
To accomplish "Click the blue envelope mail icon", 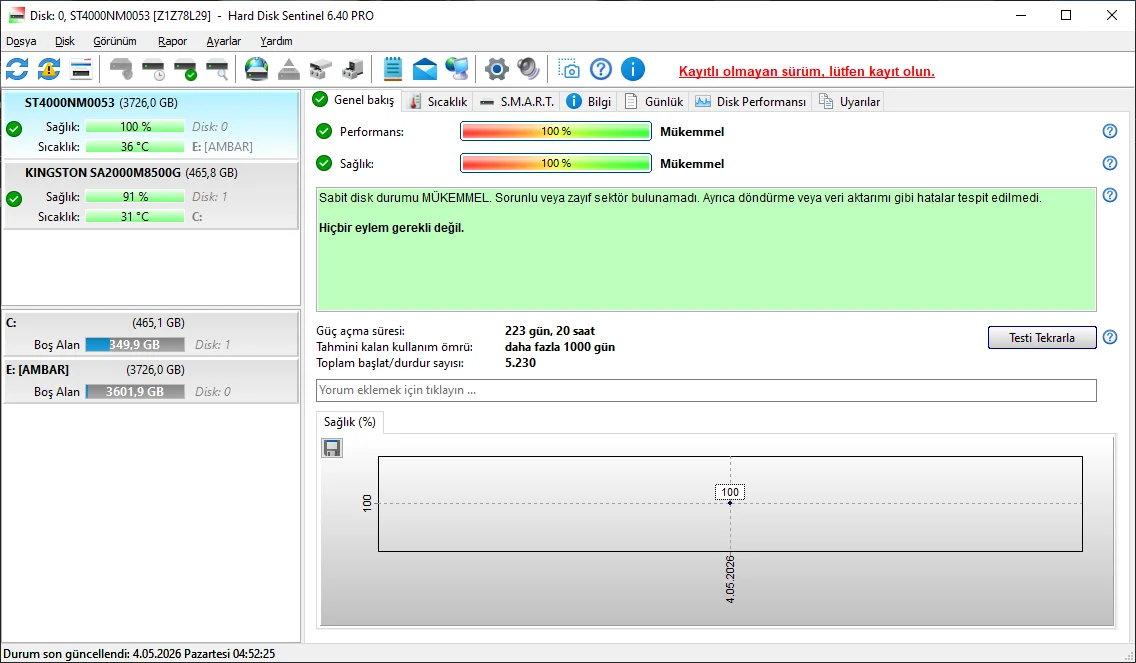I will (425, 70).
